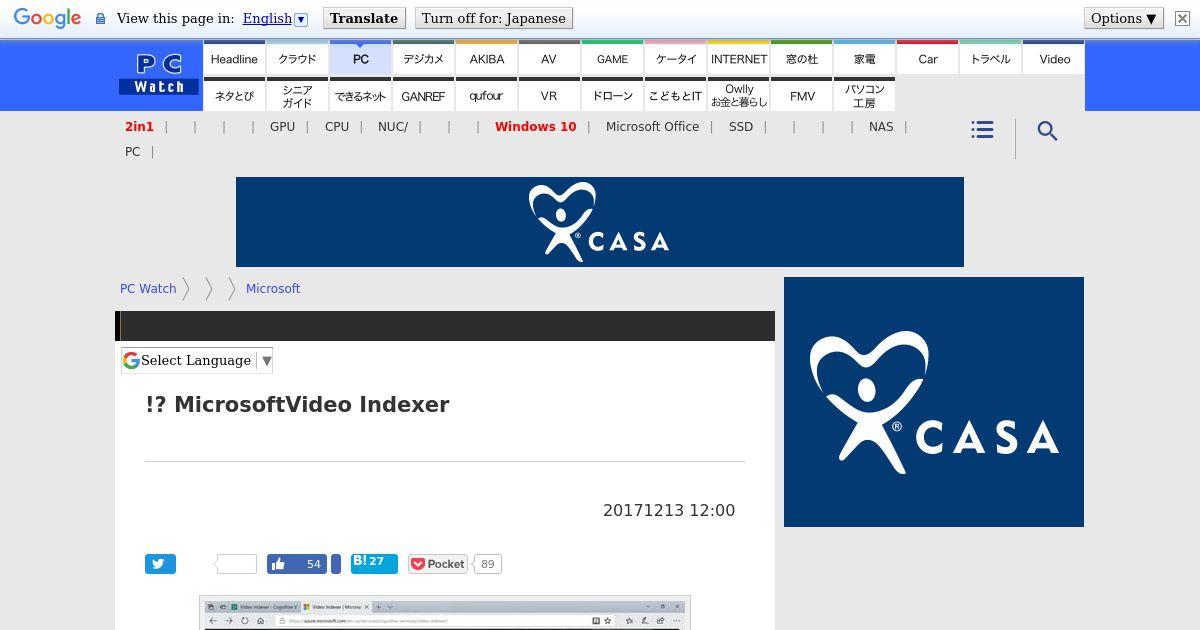Select the PC nav tab

[361, 58]
